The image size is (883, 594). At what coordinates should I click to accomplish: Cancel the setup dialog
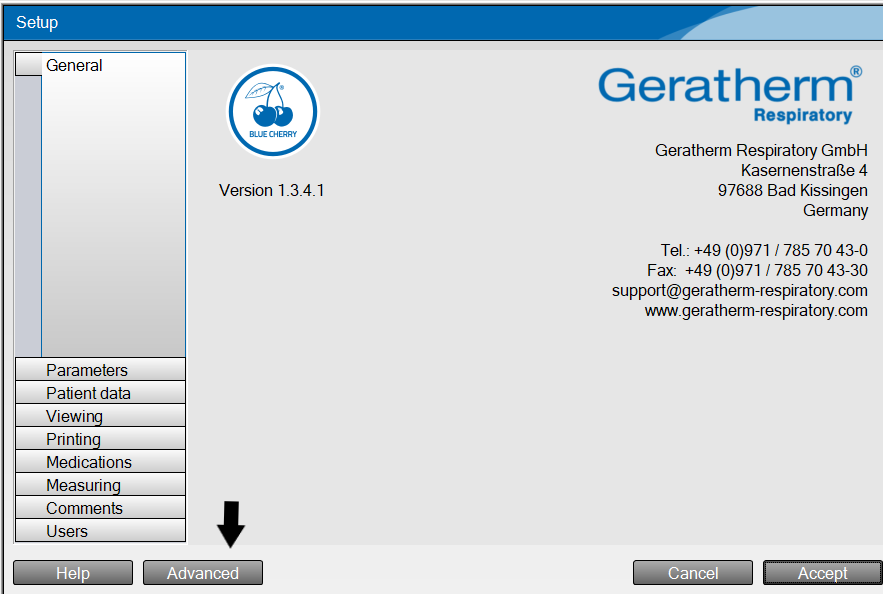click(693, 573)
